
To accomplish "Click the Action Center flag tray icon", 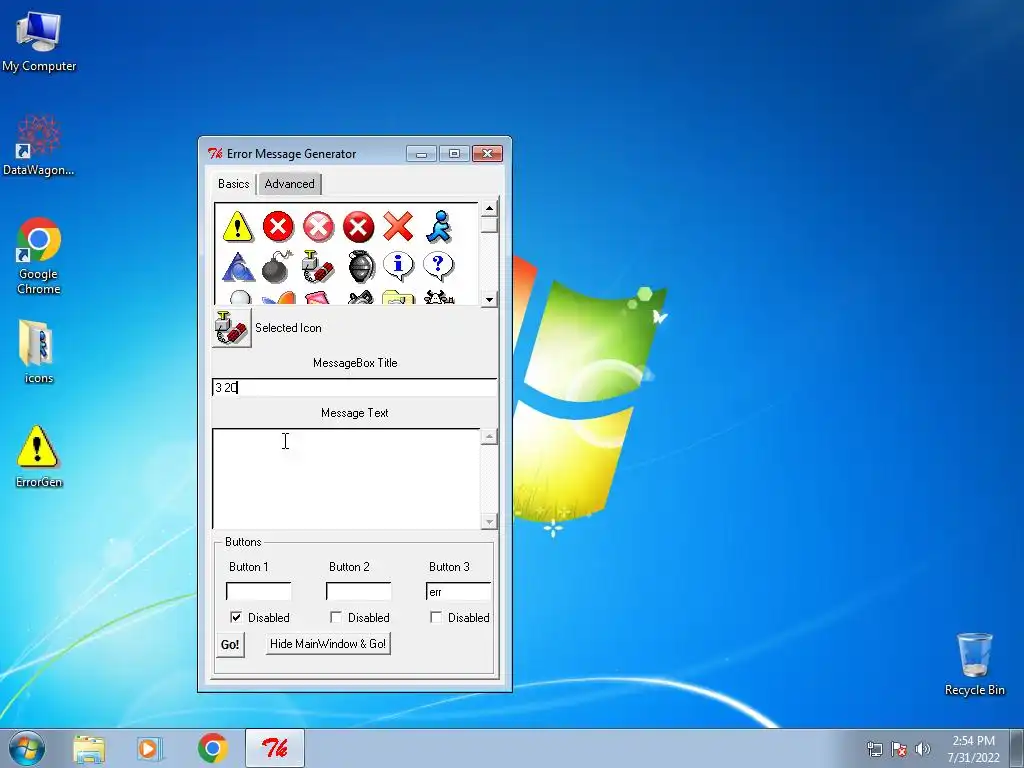I will point(899,748).
